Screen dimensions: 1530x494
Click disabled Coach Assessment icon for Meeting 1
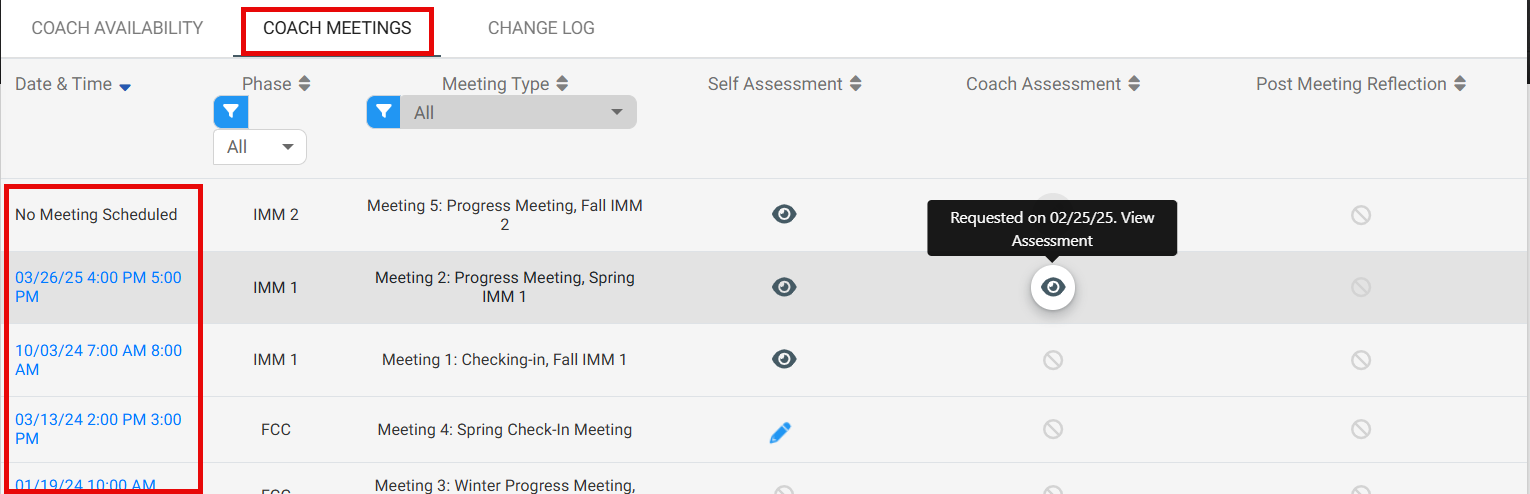[1052, 360]
